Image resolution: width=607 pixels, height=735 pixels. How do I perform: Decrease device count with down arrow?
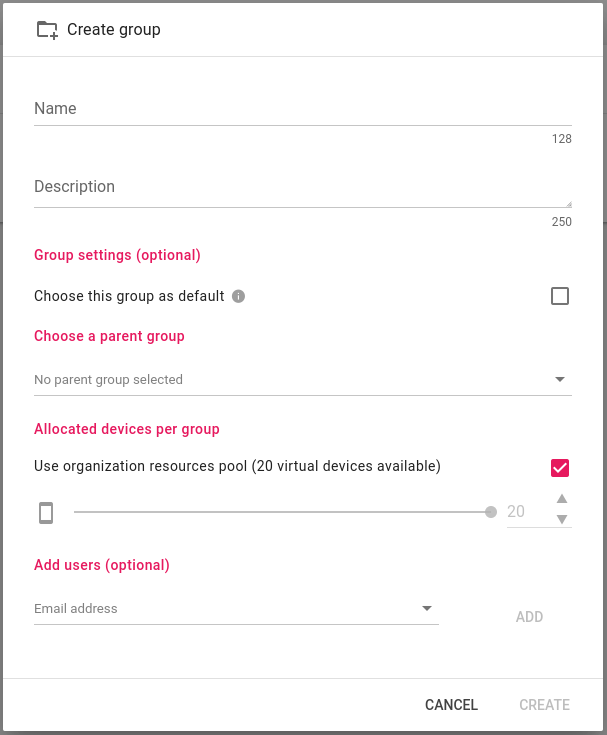pos(562,519)
